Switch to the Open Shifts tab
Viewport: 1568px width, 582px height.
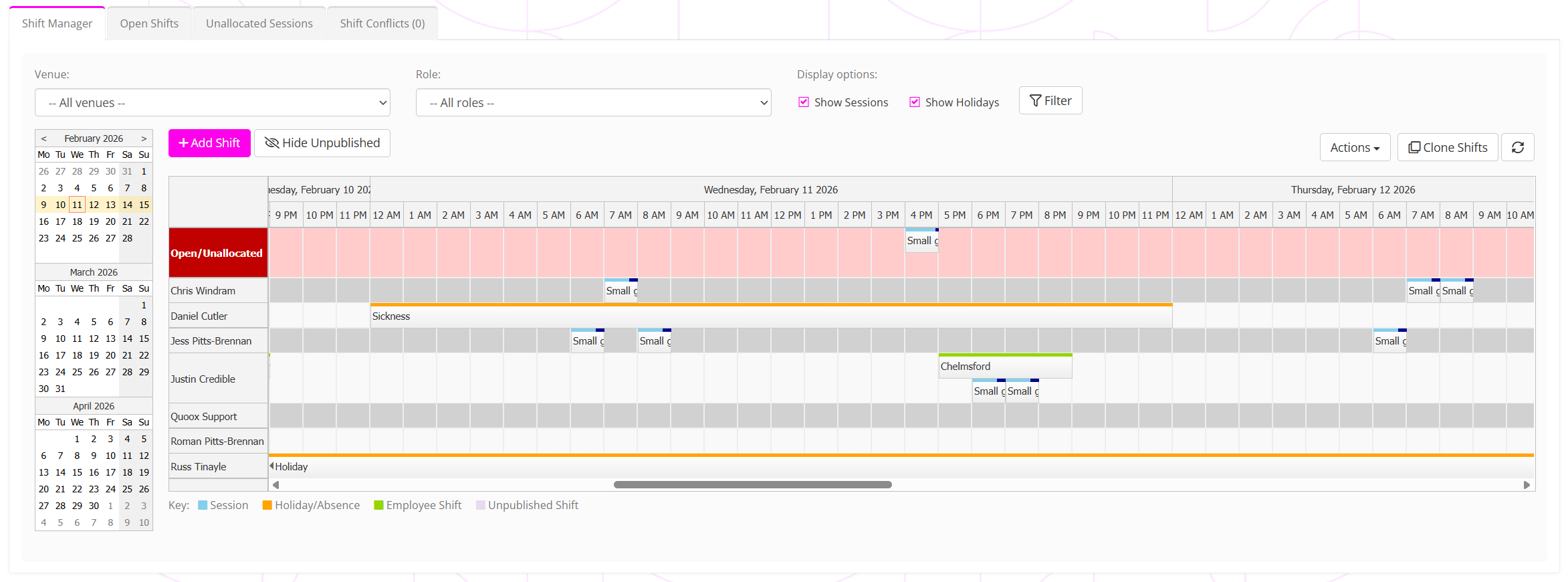149,23
